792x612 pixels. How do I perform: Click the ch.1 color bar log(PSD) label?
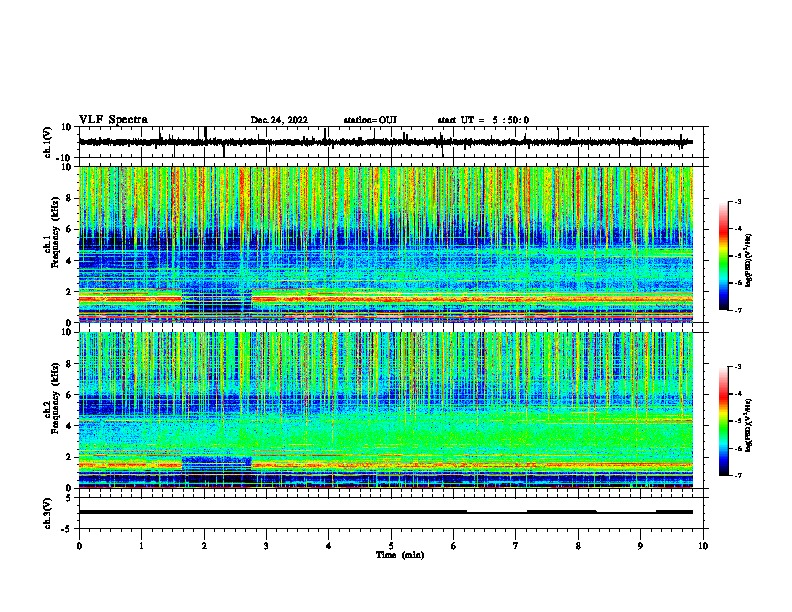[x=749, y=260]
